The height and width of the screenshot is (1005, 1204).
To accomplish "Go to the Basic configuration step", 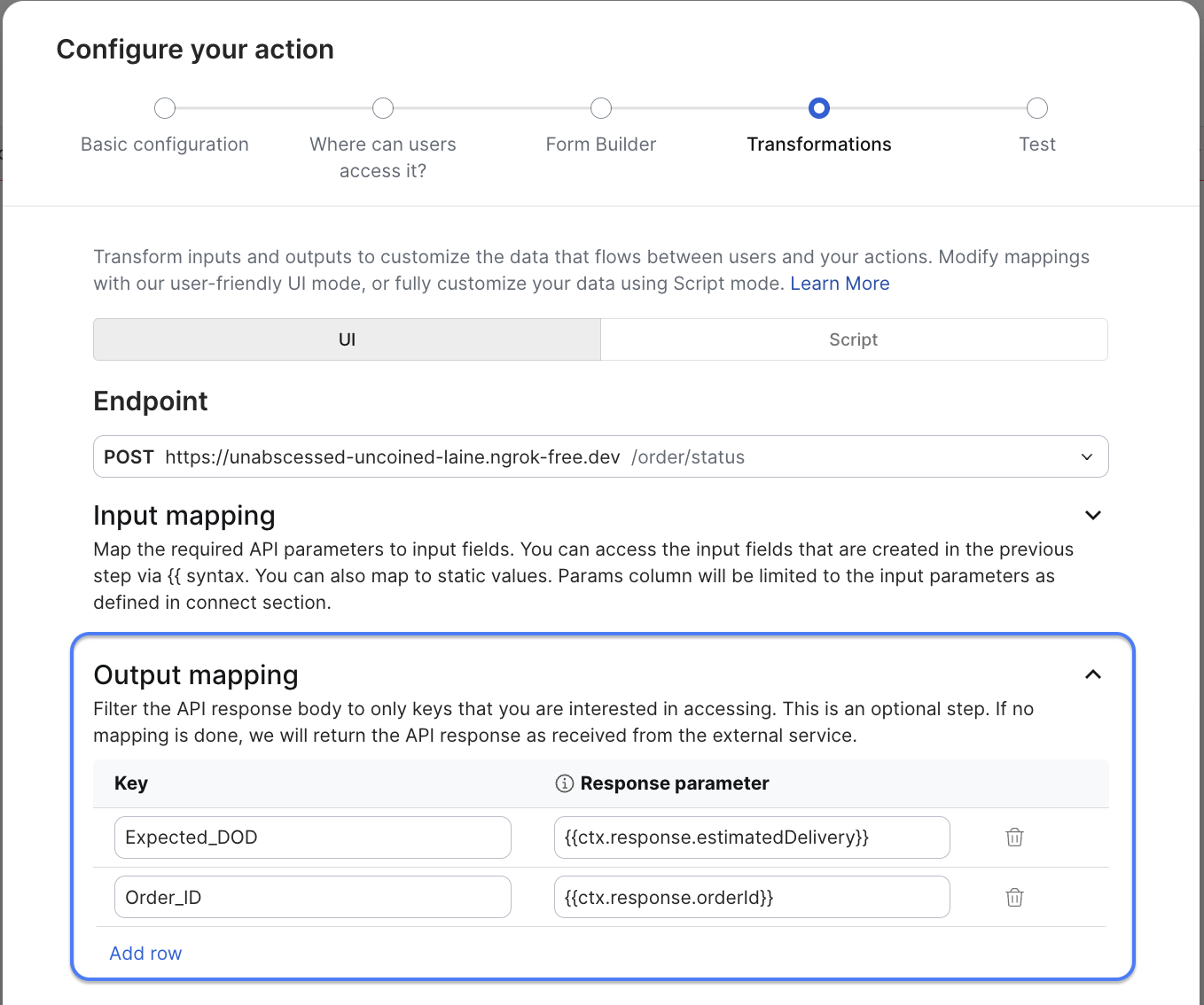I will (x=165, y=108).
